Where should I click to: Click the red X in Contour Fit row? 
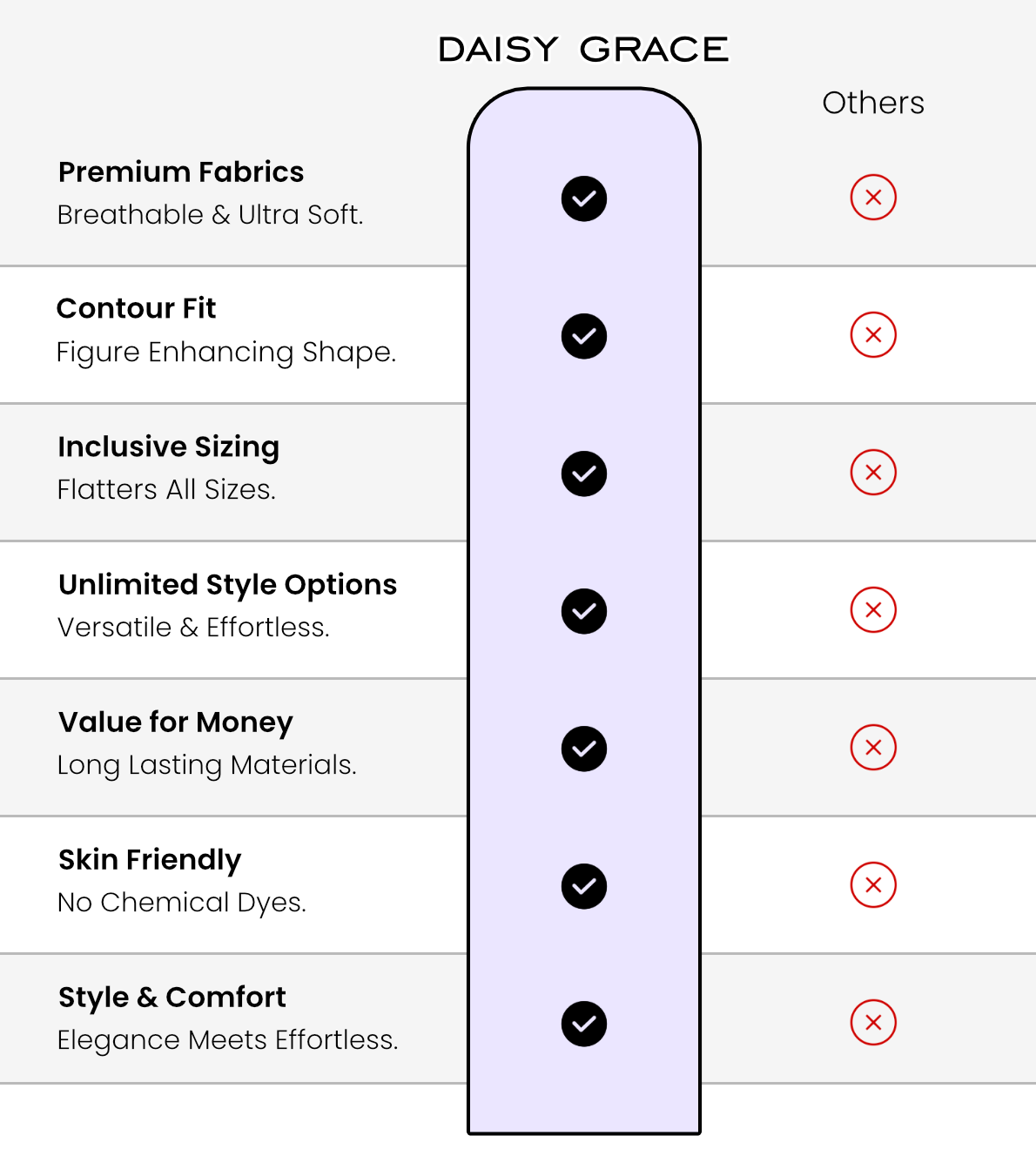[873, 335]
